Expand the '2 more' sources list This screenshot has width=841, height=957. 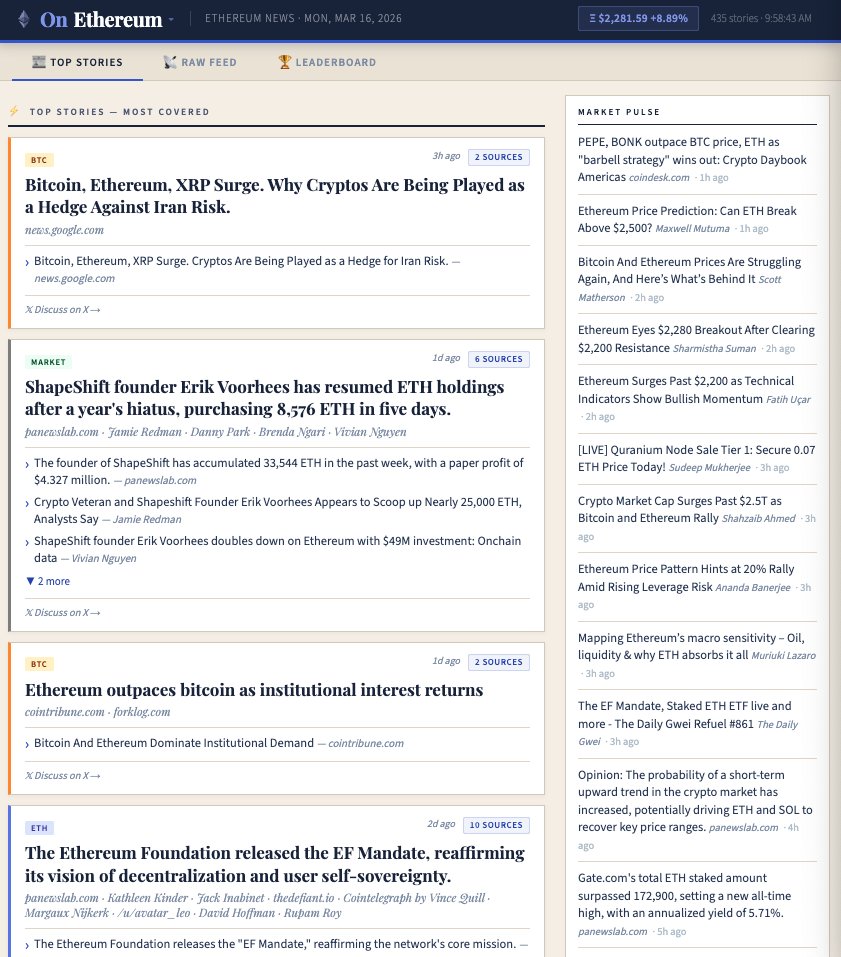[x=48, y=581]
